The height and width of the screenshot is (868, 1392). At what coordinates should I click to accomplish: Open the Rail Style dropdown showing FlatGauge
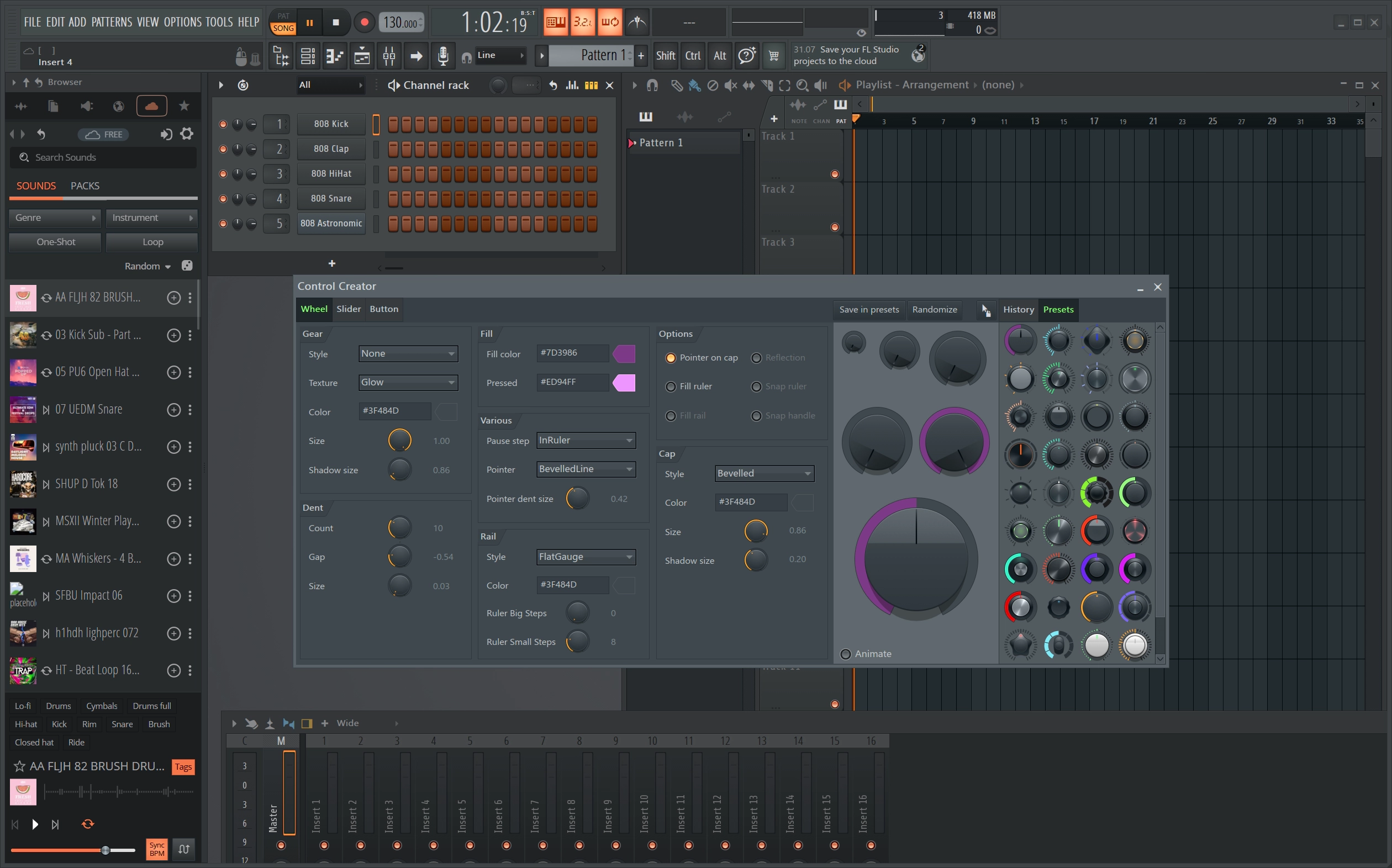click(586, 557)
